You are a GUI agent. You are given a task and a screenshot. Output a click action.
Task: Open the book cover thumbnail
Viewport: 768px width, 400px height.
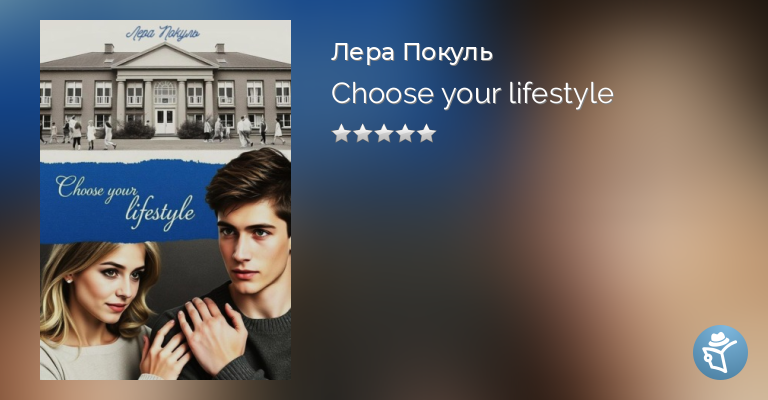coord(166,200)
